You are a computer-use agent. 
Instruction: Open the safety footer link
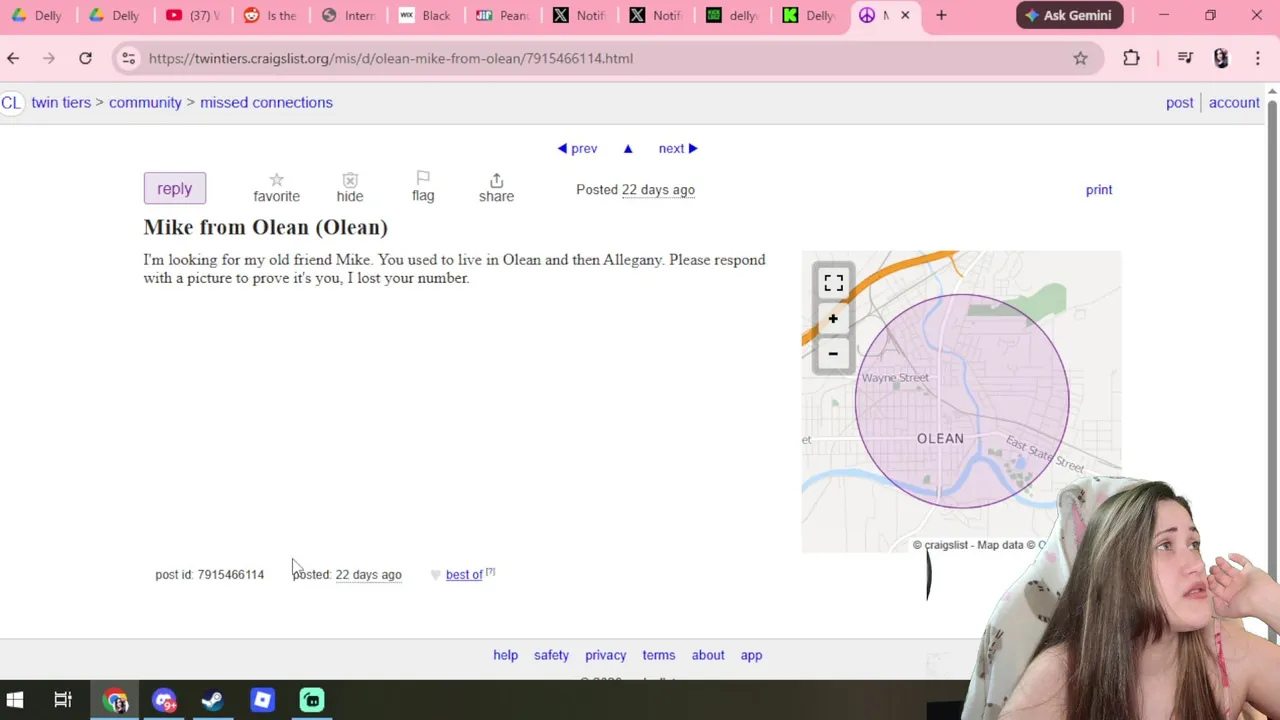coord(551,655)
